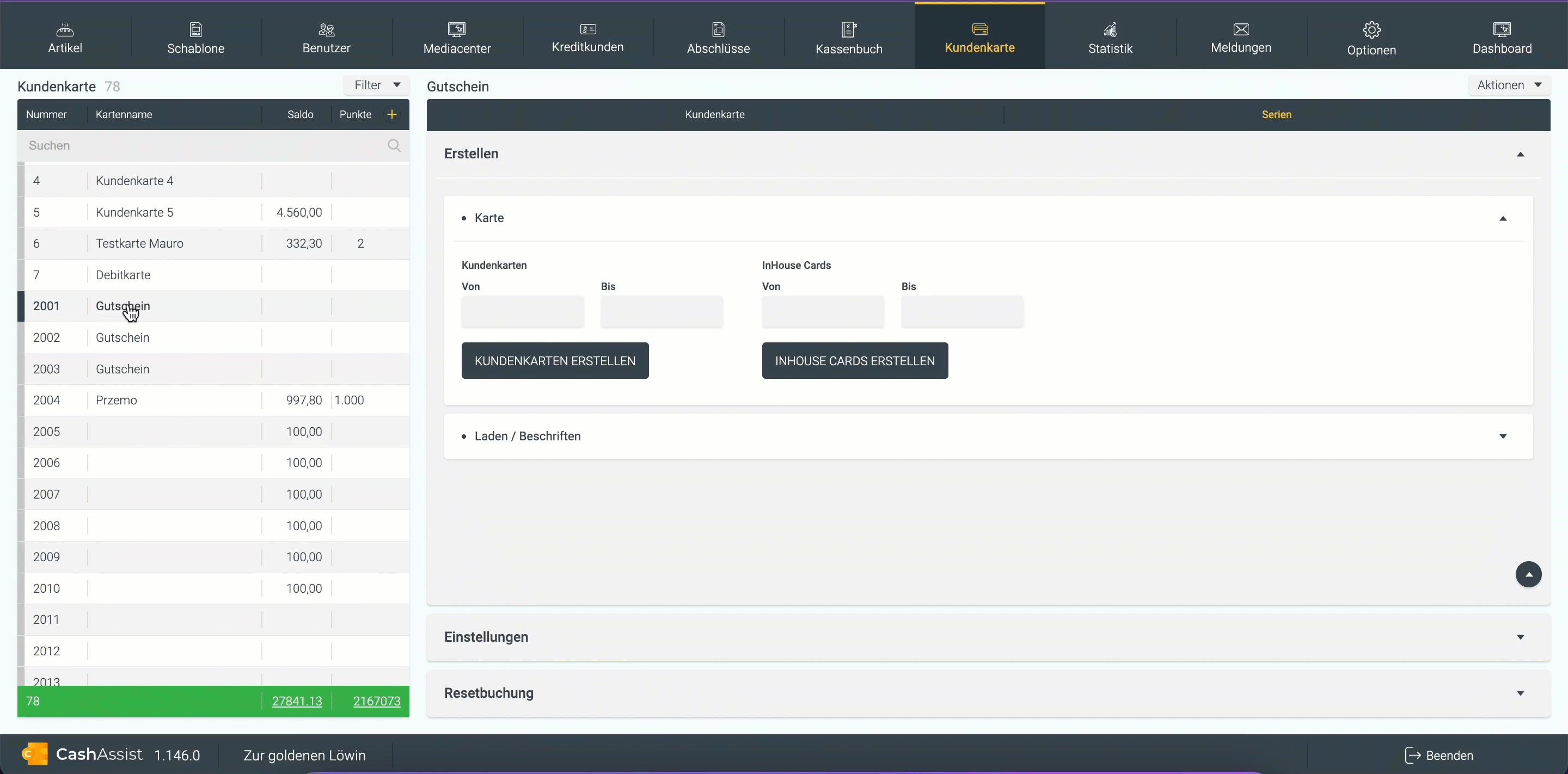
Task: Click KUNDENKARTEN ERSTELLEN button
Action: click(x=555, y=361)
